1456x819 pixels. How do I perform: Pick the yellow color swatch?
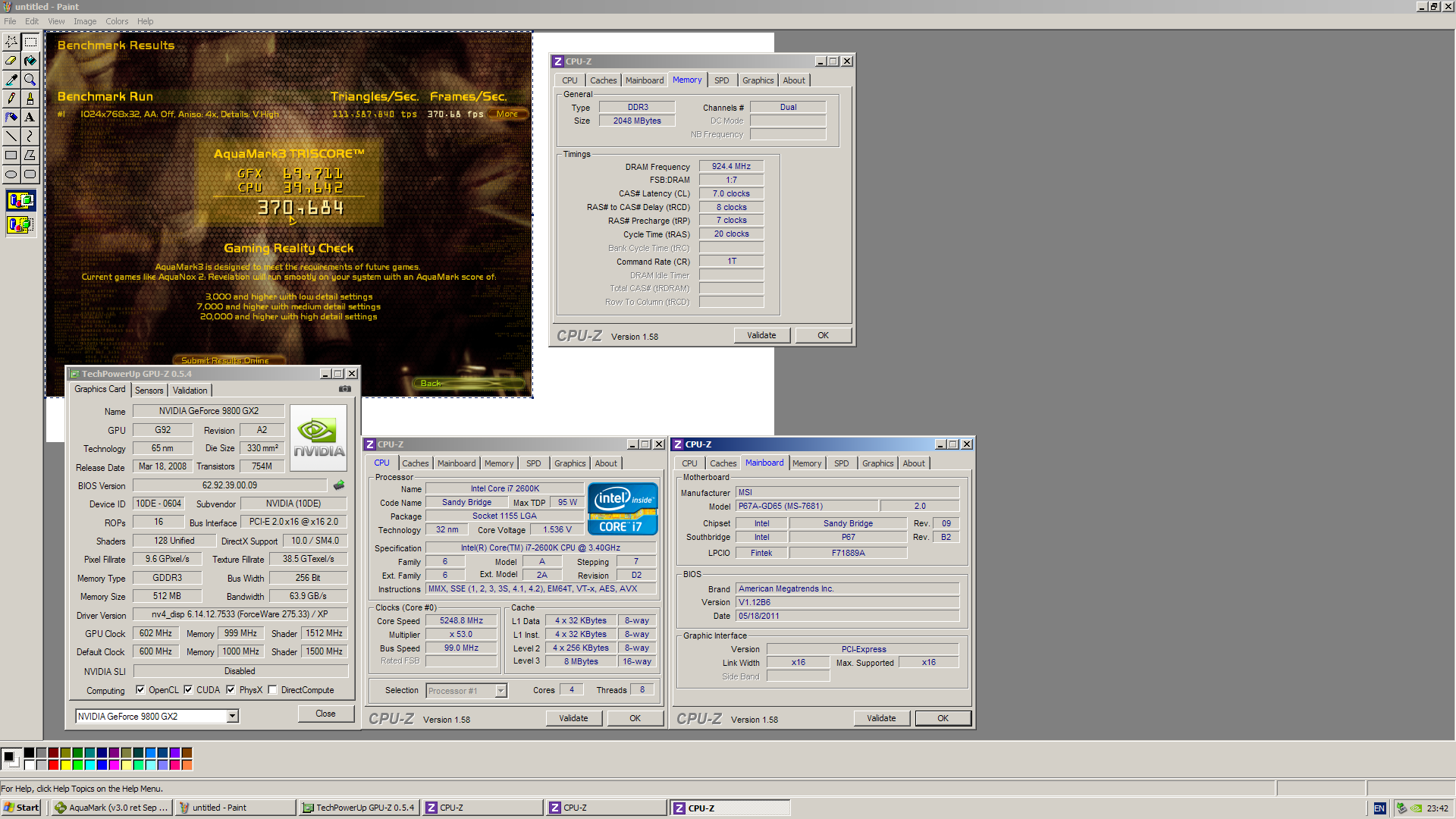(x=66, y=765)
